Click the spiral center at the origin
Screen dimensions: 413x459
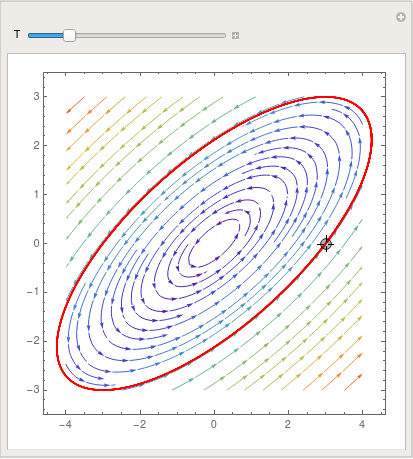click(x=214, y=244)
